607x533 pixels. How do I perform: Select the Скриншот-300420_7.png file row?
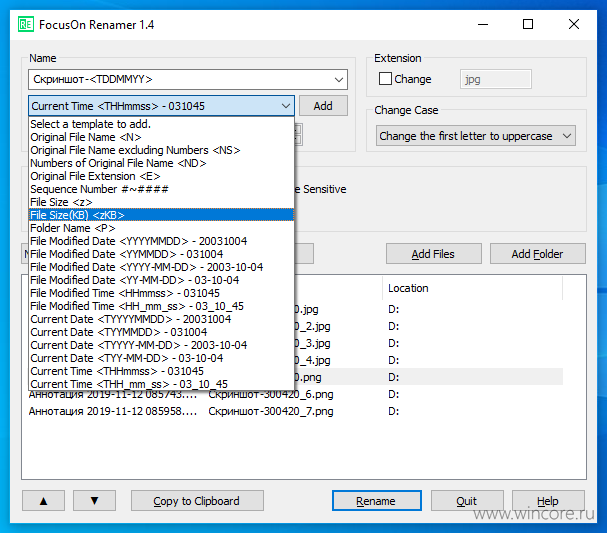292,411
